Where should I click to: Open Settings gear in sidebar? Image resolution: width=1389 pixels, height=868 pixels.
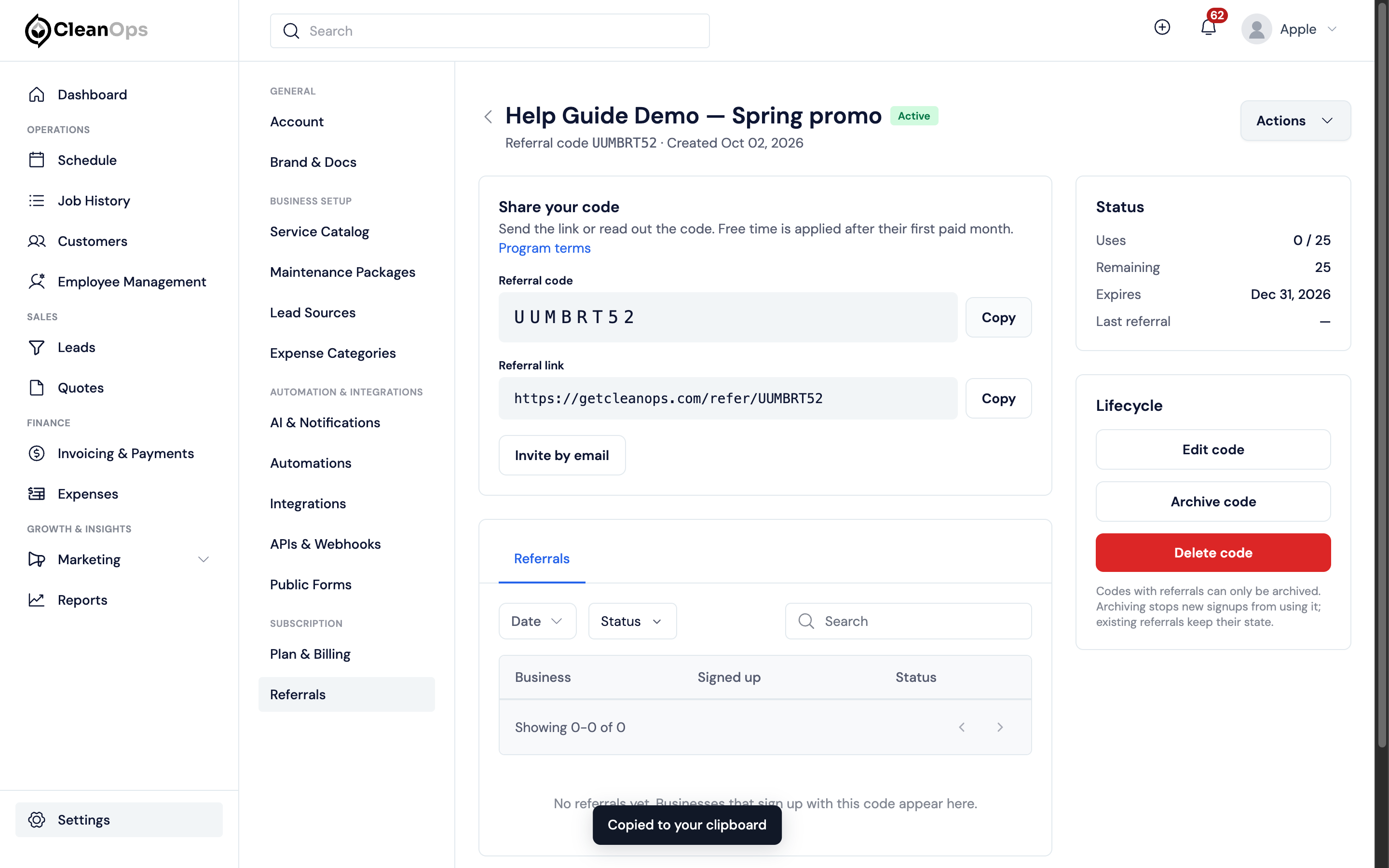tap(37, 820)
